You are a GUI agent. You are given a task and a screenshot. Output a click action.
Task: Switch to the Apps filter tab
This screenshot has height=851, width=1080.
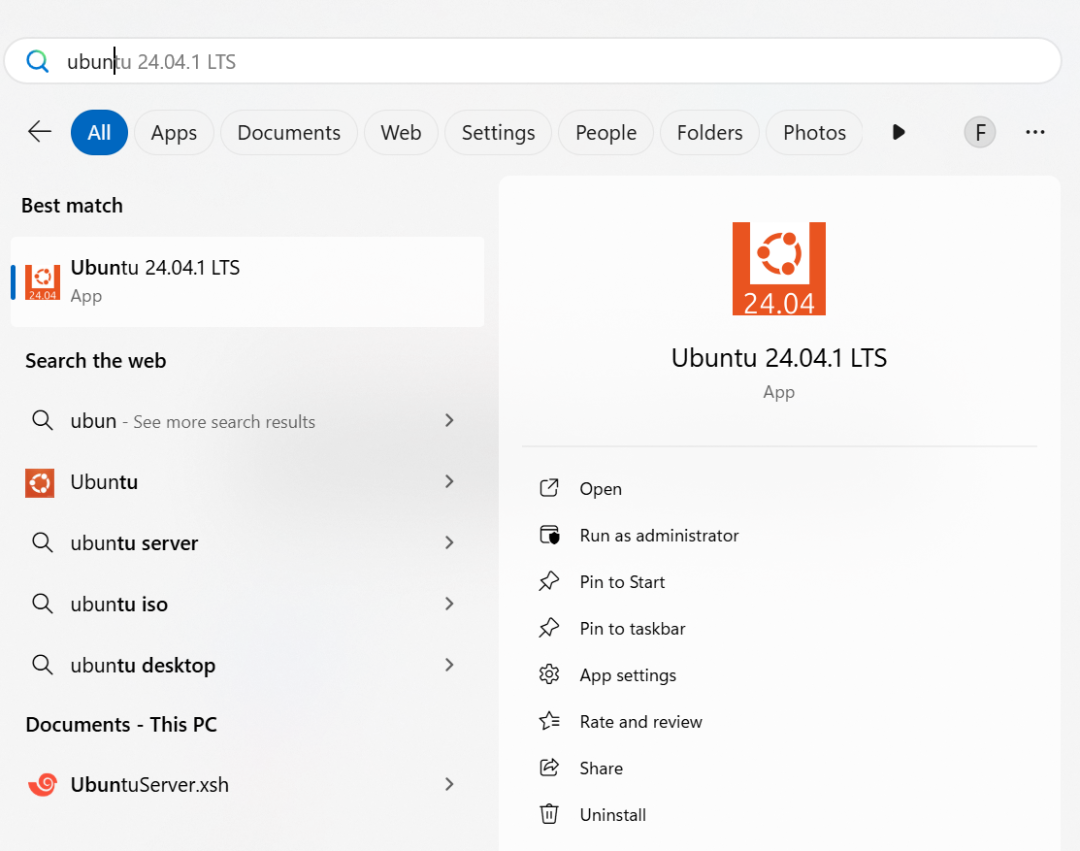pyautogui.click(x=174, y=132)
